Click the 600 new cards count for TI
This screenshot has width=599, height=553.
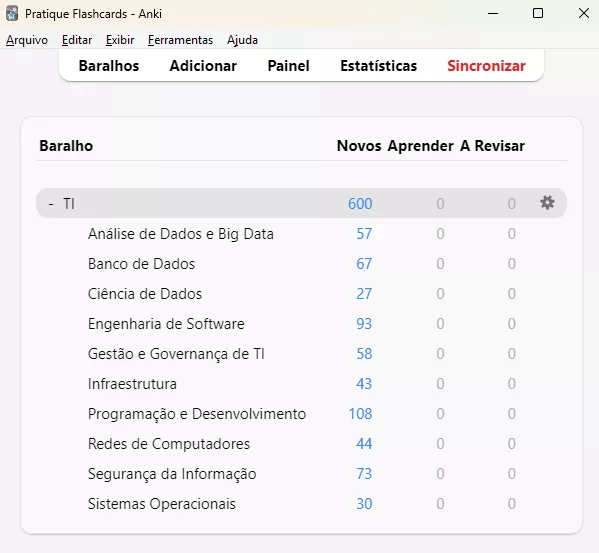pos(360,204)
